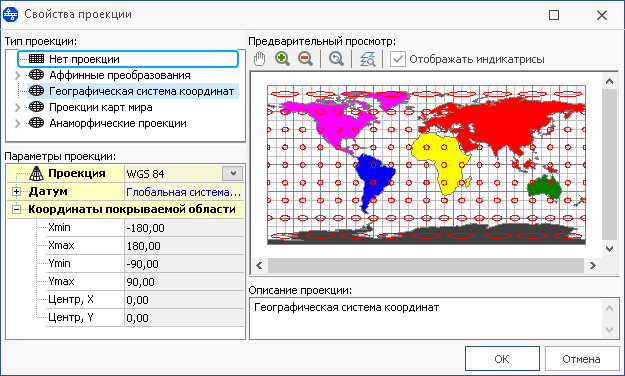
Task: Expand the Аффинные преобразования tree node
Action: [17, 75]
